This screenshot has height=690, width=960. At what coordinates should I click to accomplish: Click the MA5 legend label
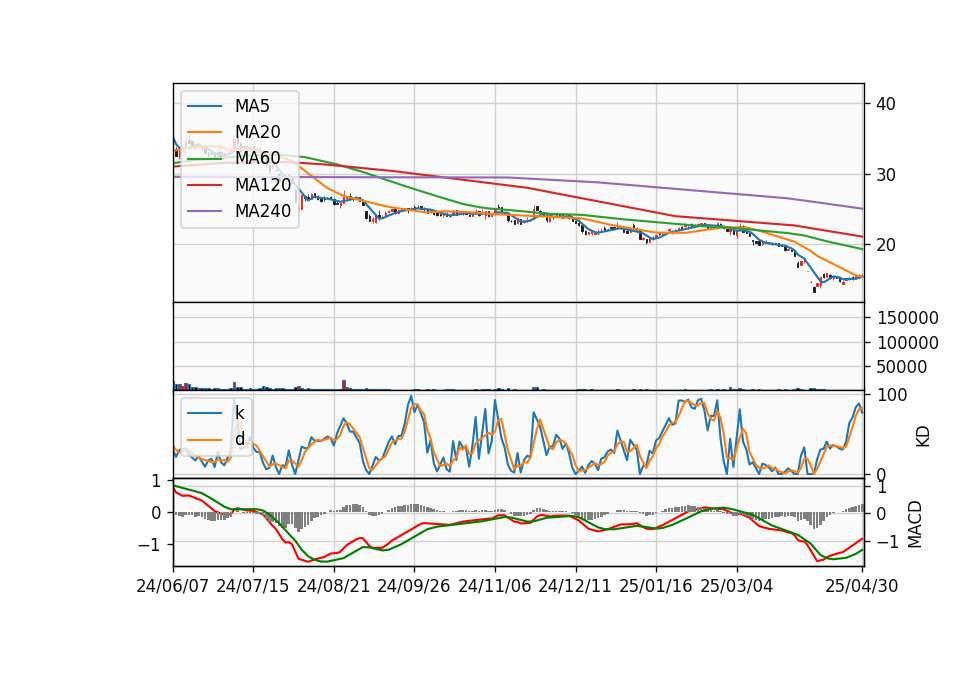[x=252, y=106]
